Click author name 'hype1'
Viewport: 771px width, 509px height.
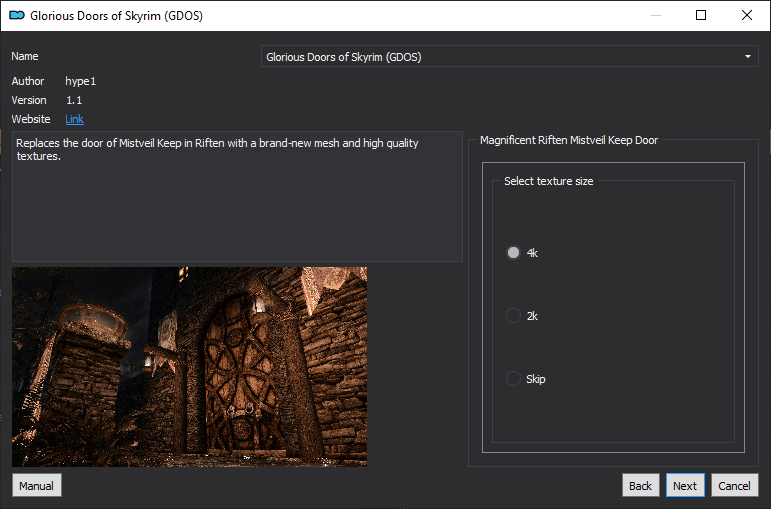81,81
